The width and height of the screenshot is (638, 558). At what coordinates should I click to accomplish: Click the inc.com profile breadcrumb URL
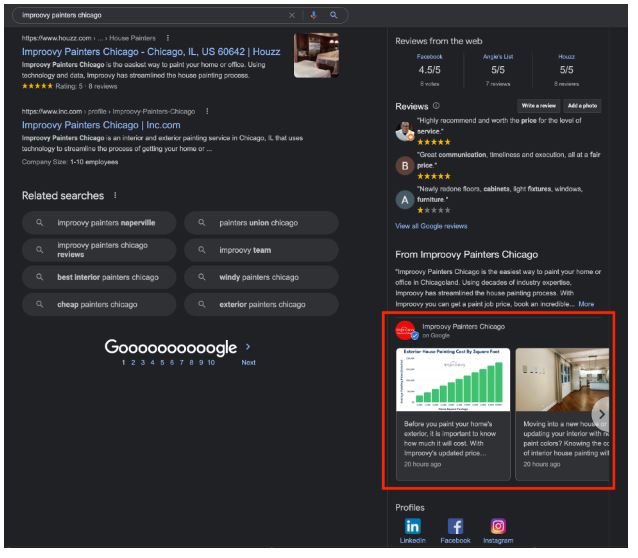(109, 112)
